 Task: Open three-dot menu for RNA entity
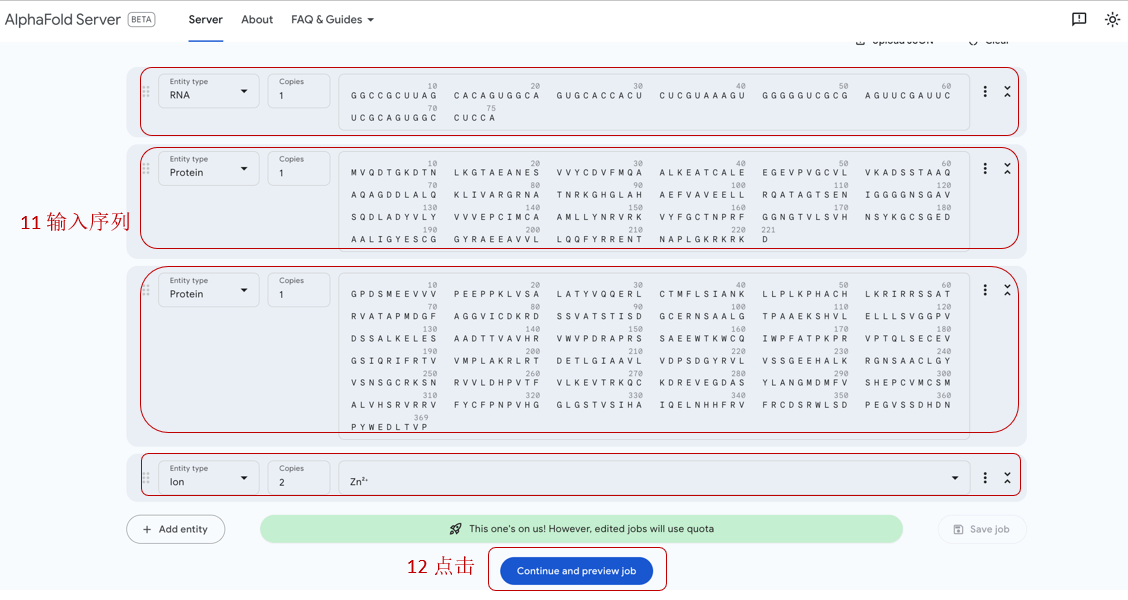click(x=985, y=91)
